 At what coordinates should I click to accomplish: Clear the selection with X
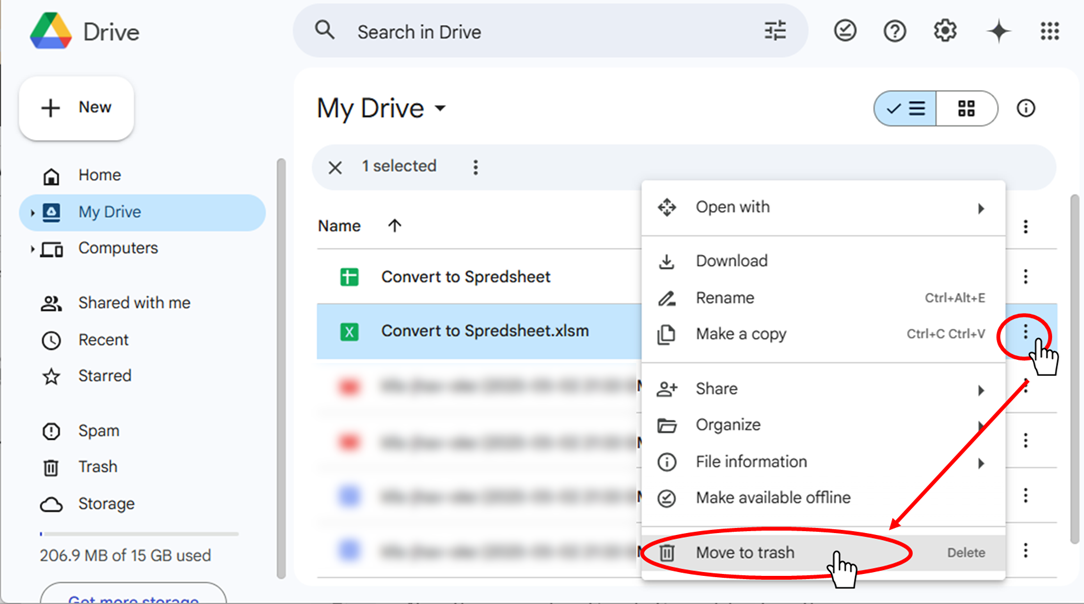[x=335, y=167]
